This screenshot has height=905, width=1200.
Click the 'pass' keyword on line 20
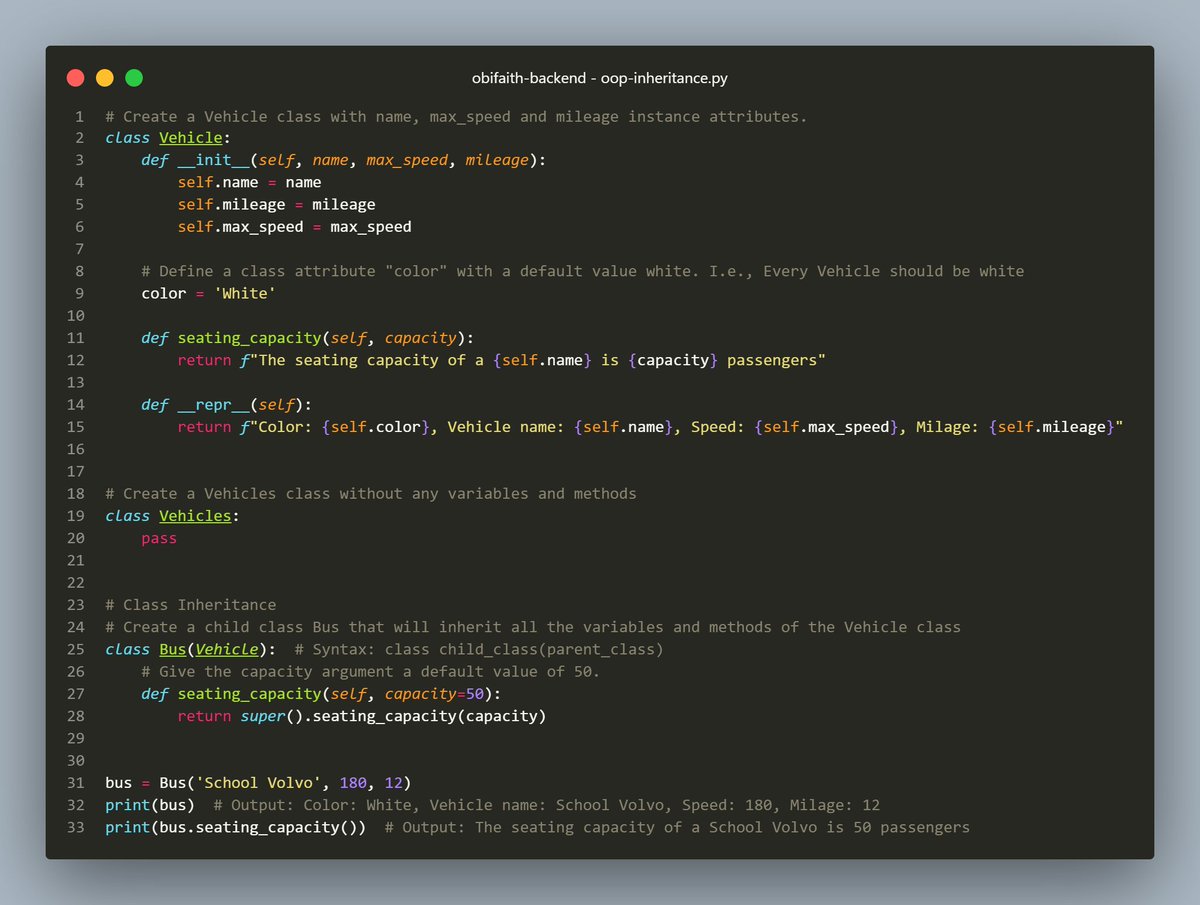159,538
